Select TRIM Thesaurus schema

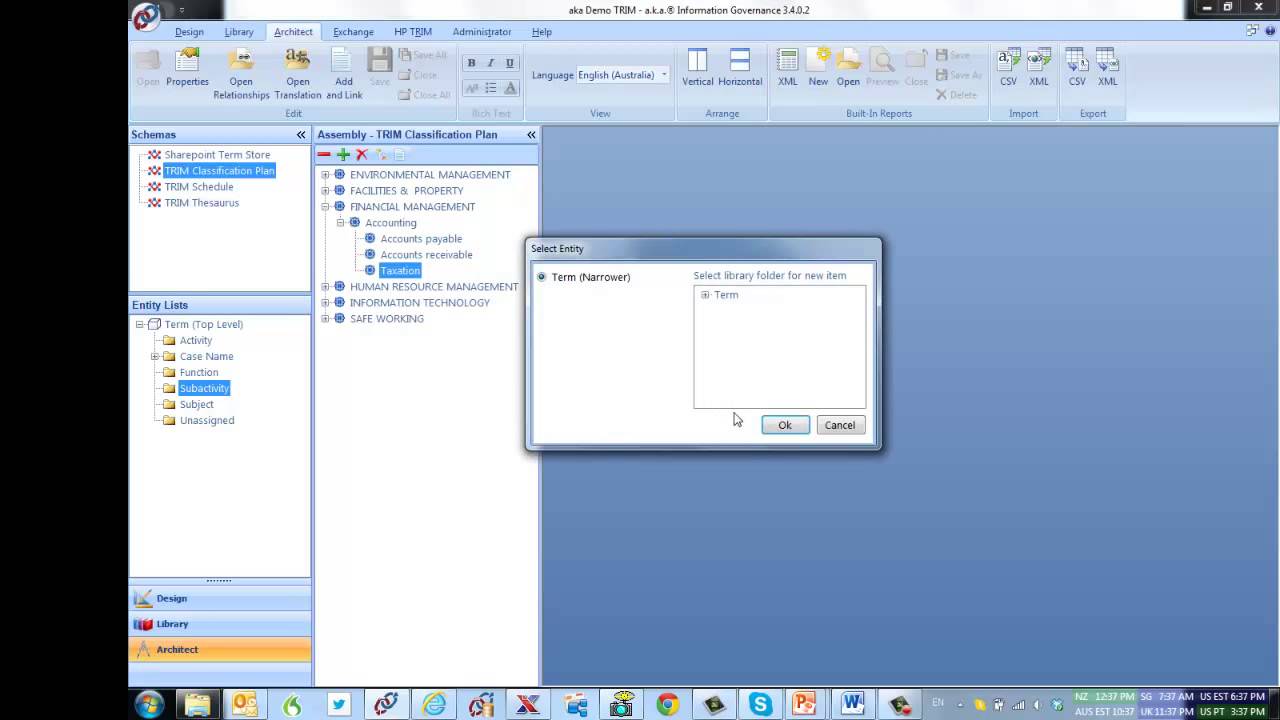(x=201, y=203)
